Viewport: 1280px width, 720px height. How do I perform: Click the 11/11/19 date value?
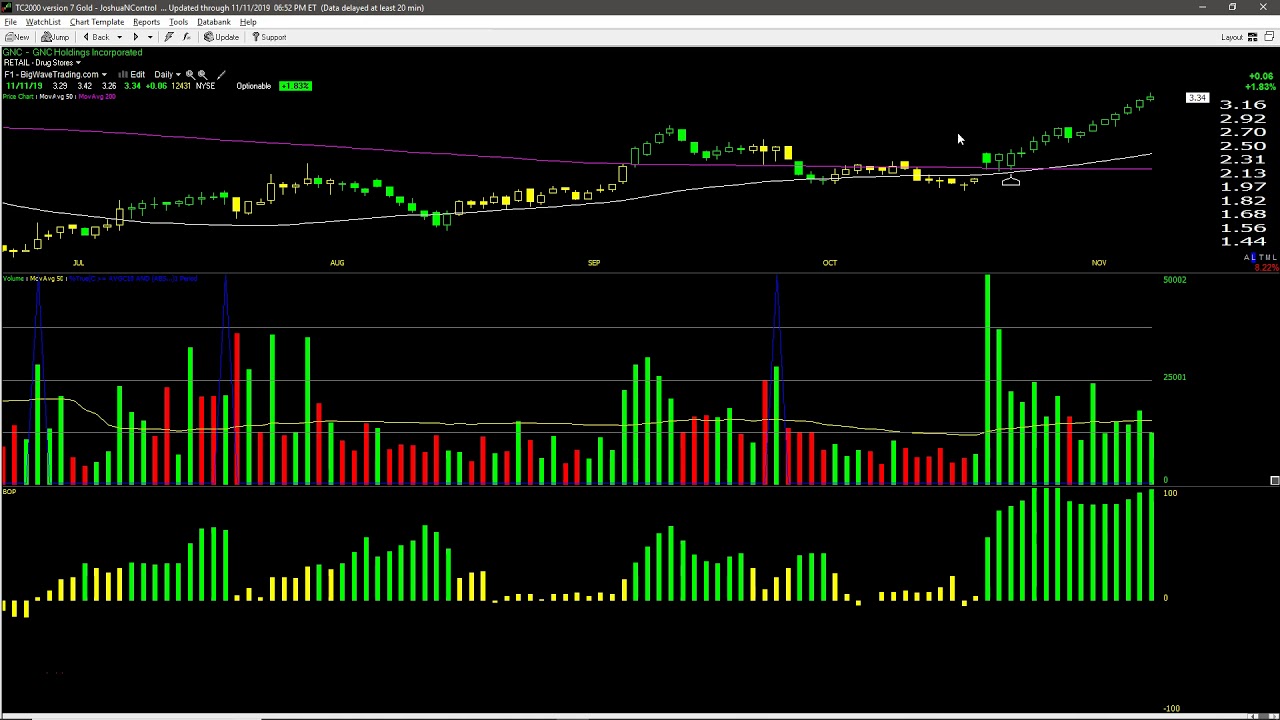(x=24, y=86)
